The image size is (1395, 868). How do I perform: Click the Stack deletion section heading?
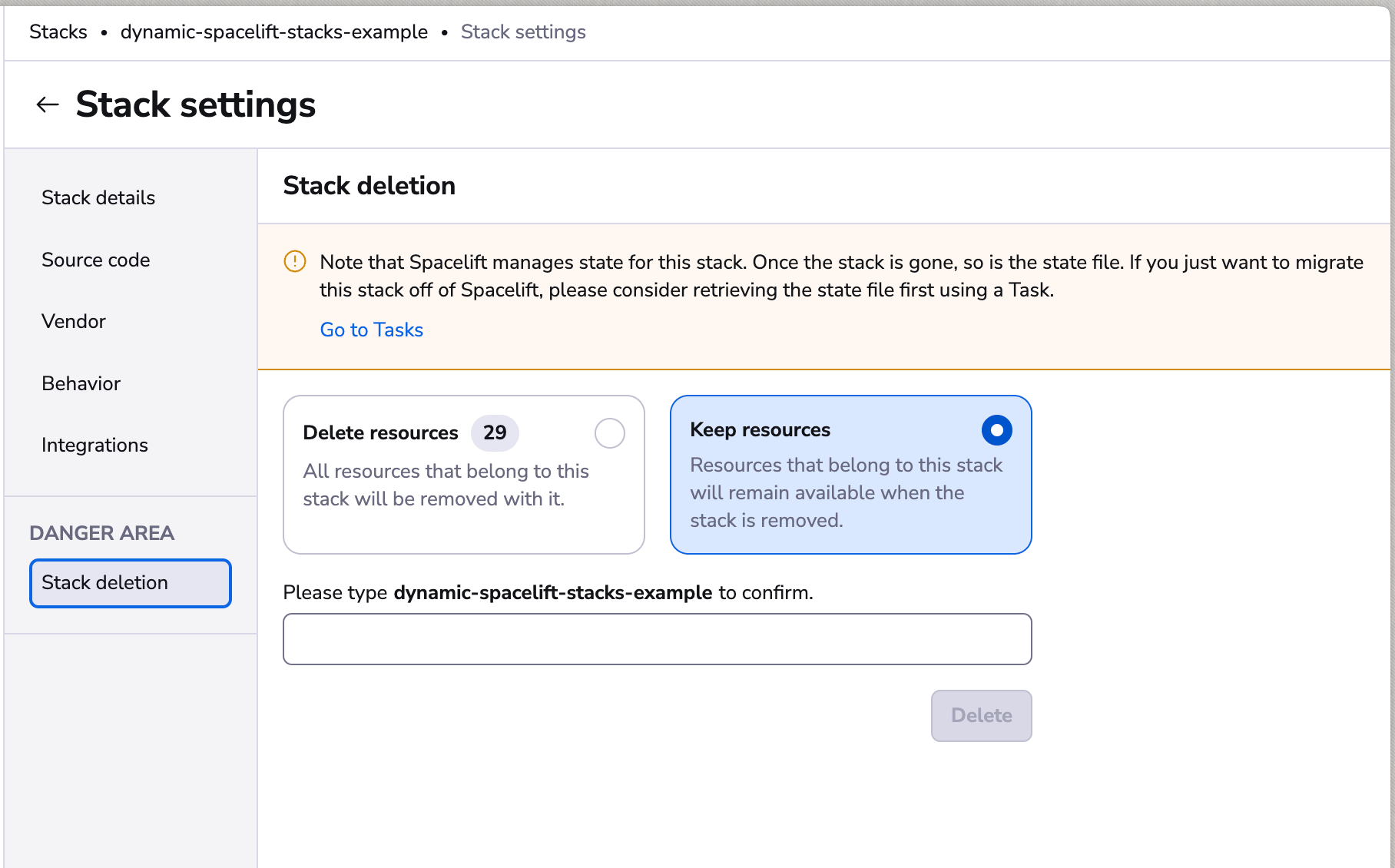[369, 186]
